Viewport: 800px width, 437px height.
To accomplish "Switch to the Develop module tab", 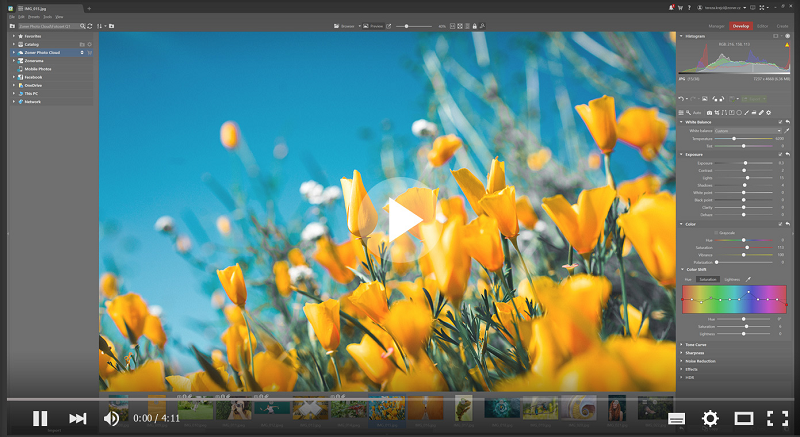I will pos(740,25).
